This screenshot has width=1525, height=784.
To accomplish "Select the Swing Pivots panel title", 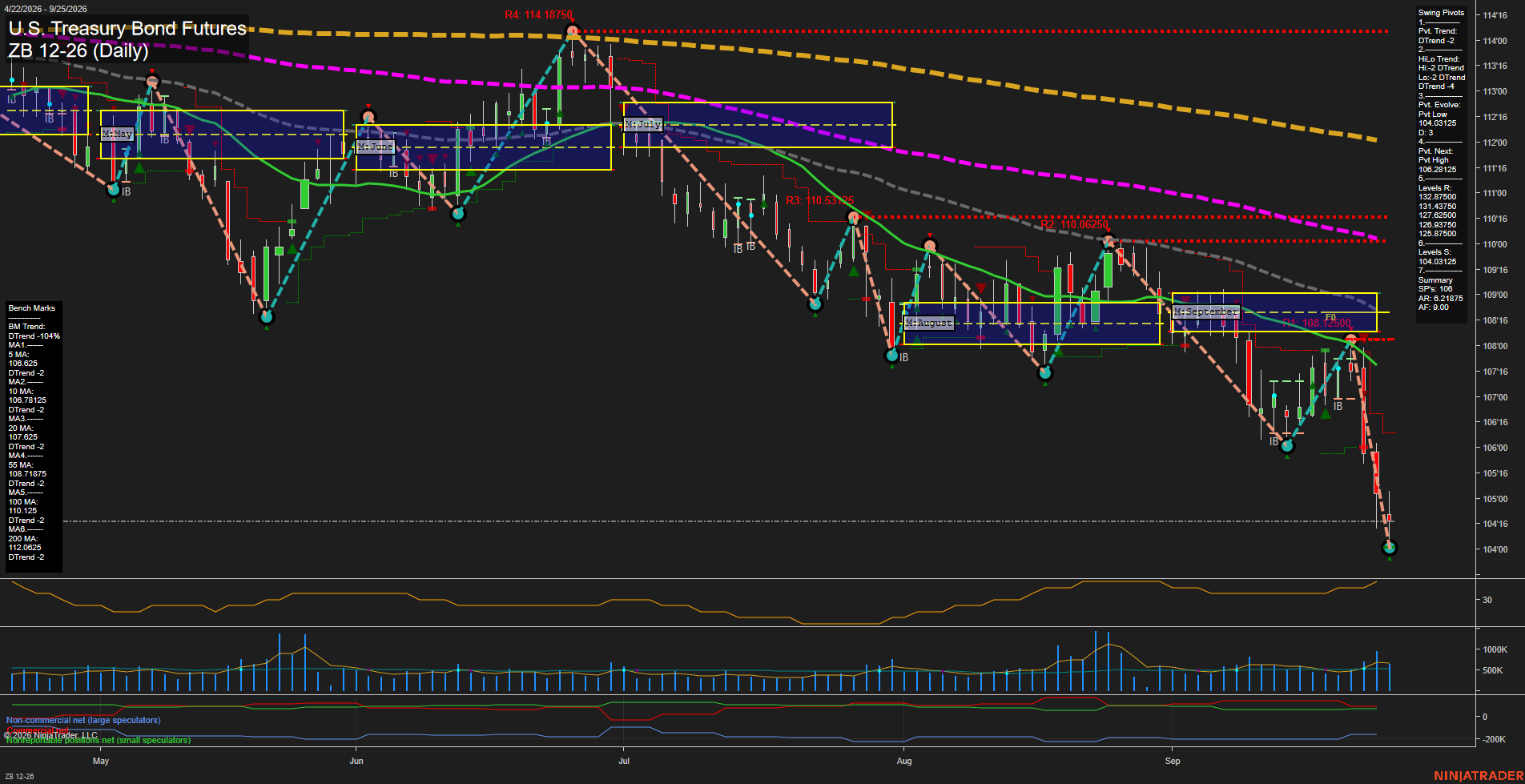I will point(1441,13).
